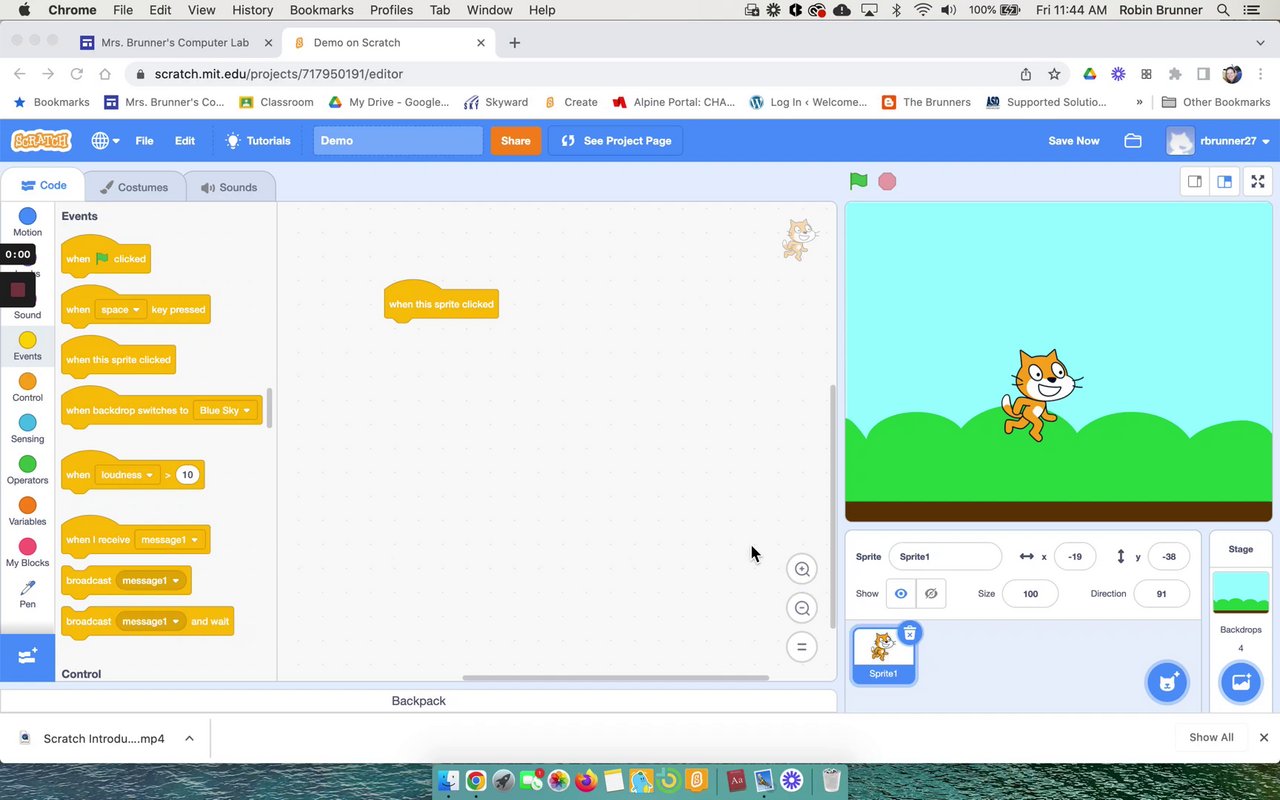Viewport: 1280px width, 800px height.
Task: Select the Sound block category
Action: pyautogui.click(x=27, y=305)
